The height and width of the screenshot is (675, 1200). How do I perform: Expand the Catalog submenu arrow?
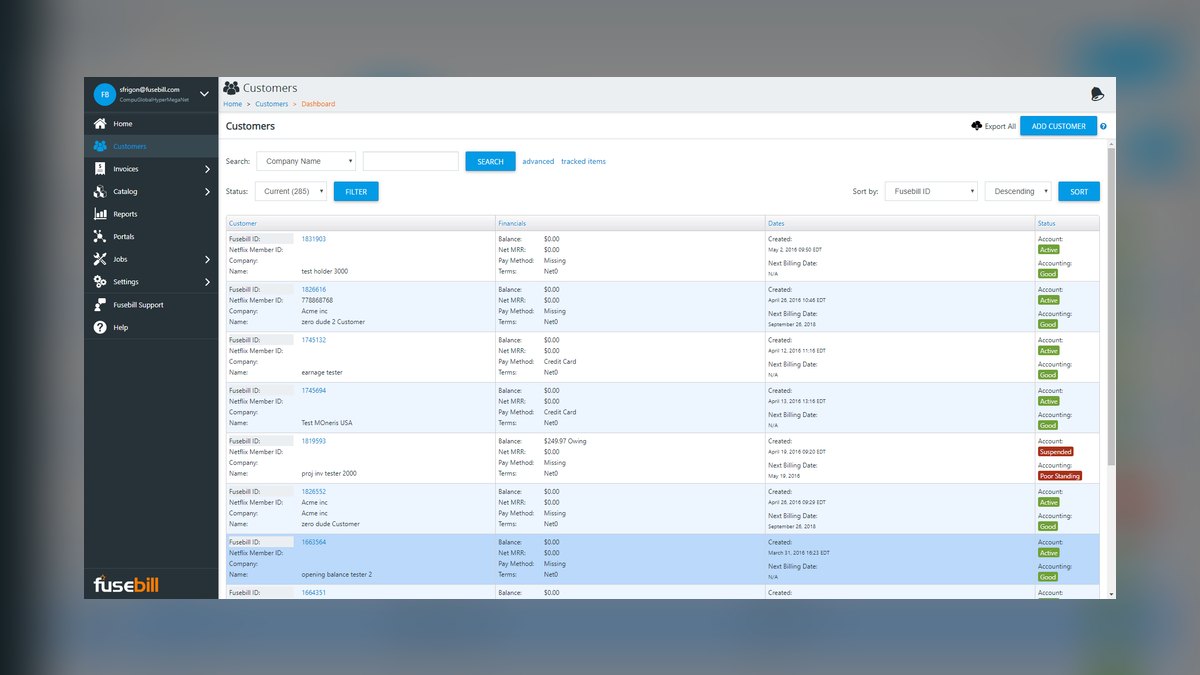click(207, 191)
